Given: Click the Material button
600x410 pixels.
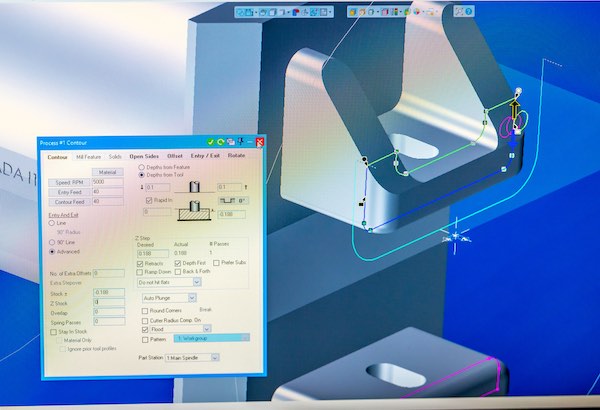Looking at the screenshot, I should click(107, 172).
